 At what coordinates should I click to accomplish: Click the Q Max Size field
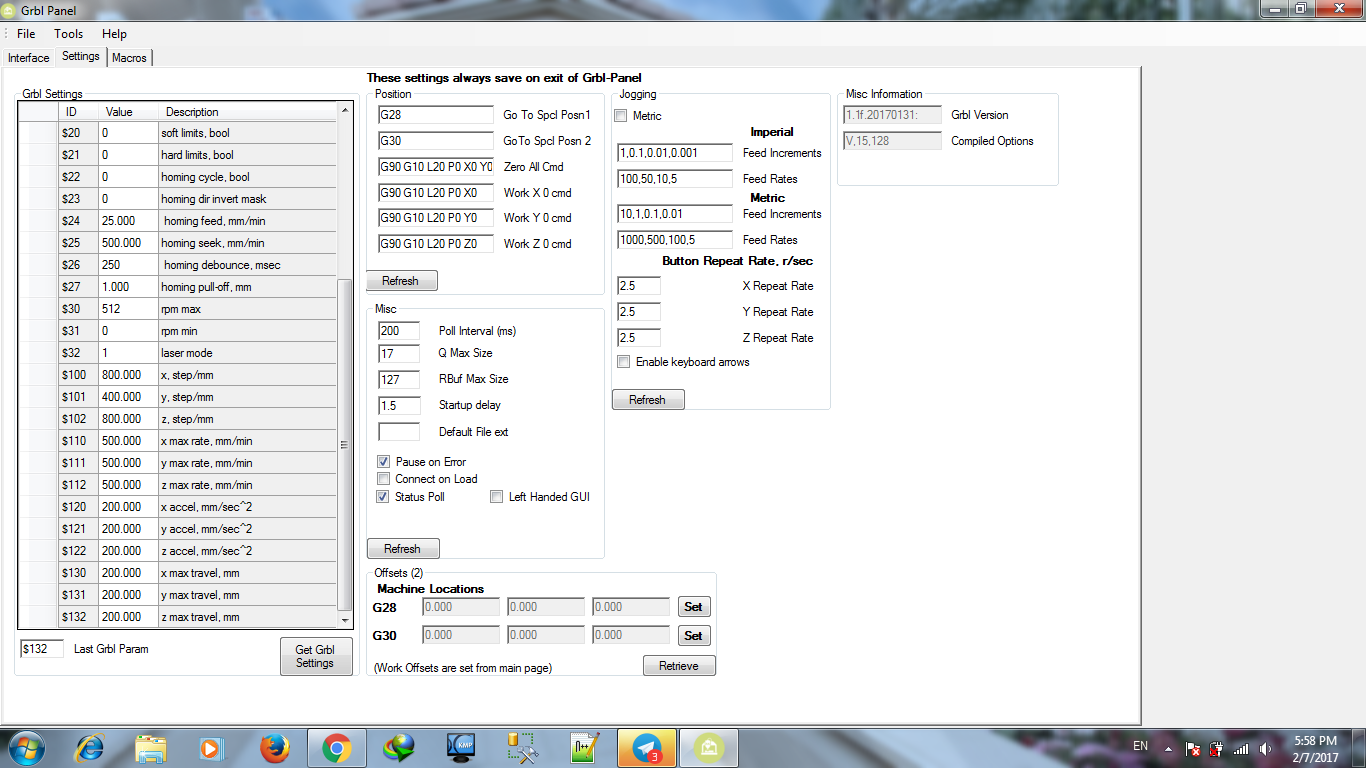coord(399,353)
